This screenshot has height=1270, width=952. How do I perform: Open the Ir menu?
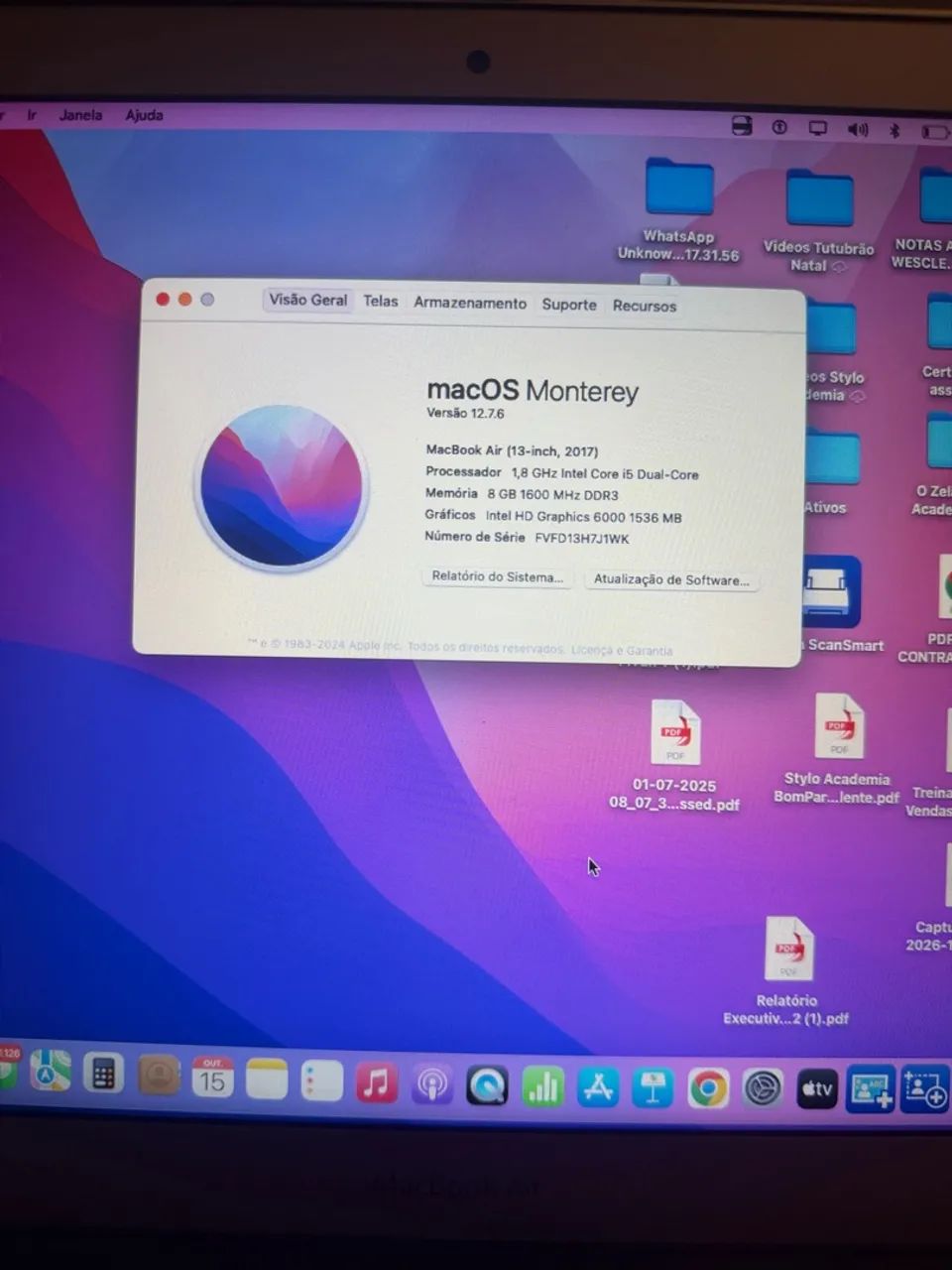point(32,115)
